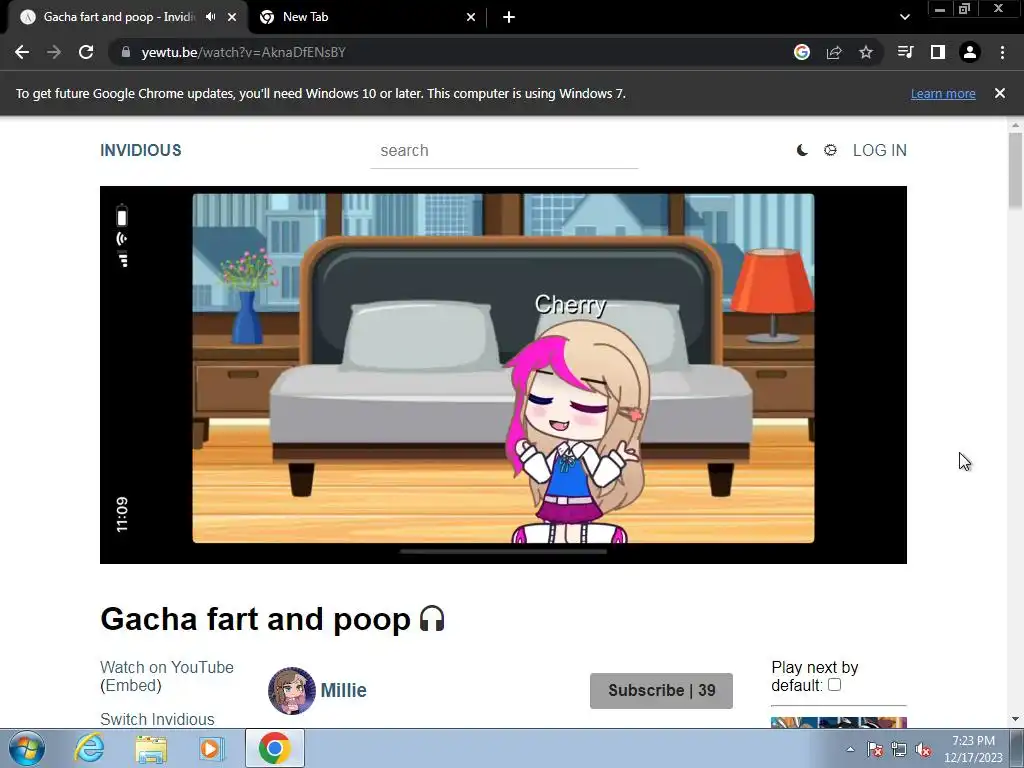
Task: Click the page scroll-down arrow
Action: coord(1015,720)
